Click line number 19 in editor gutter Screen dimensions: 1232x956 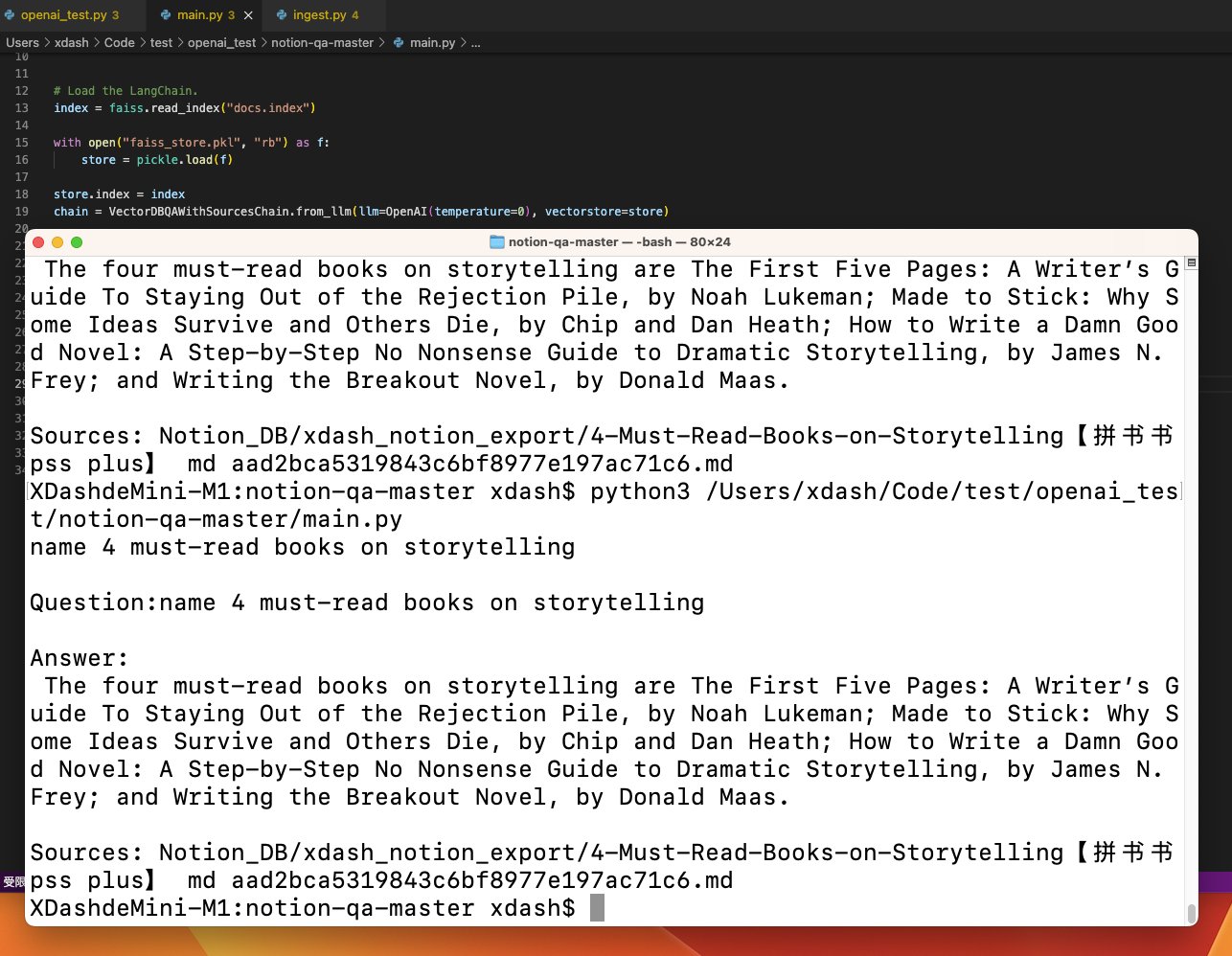pos(21,212)
